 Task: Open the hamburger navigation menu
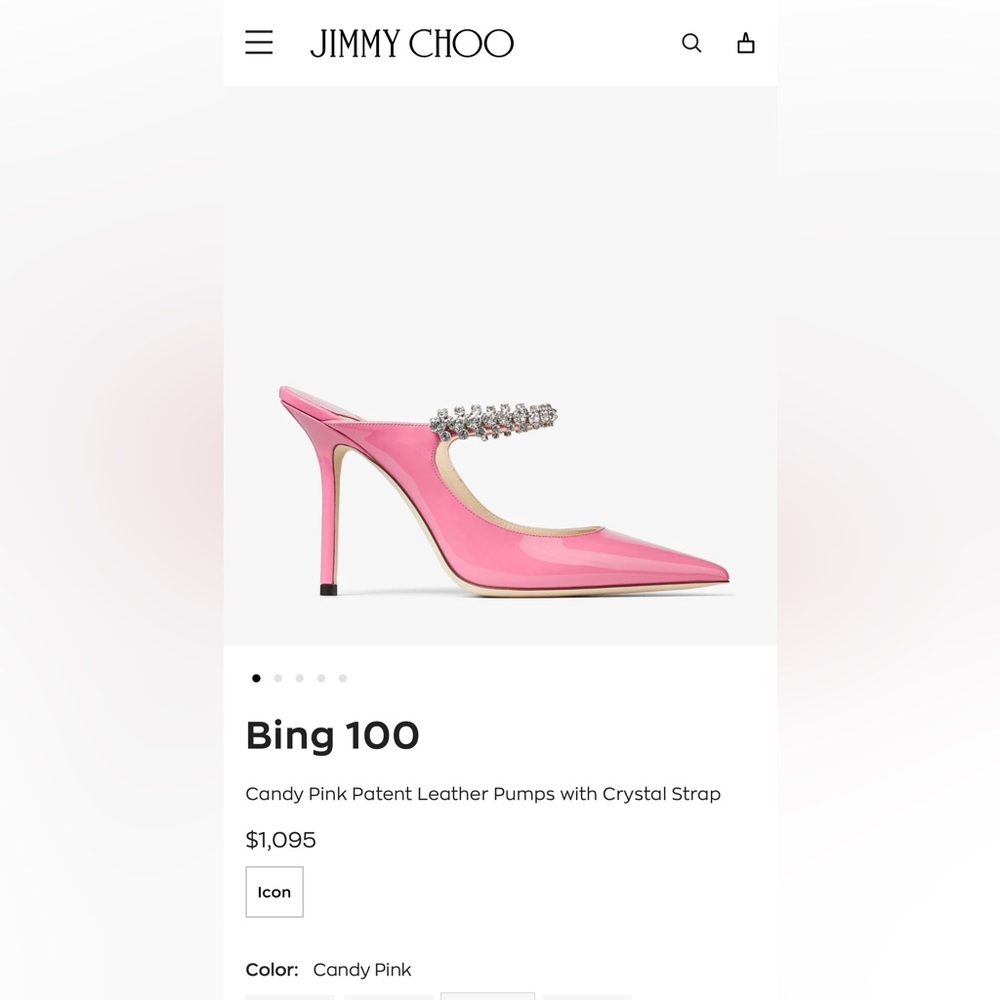point(259,43)
